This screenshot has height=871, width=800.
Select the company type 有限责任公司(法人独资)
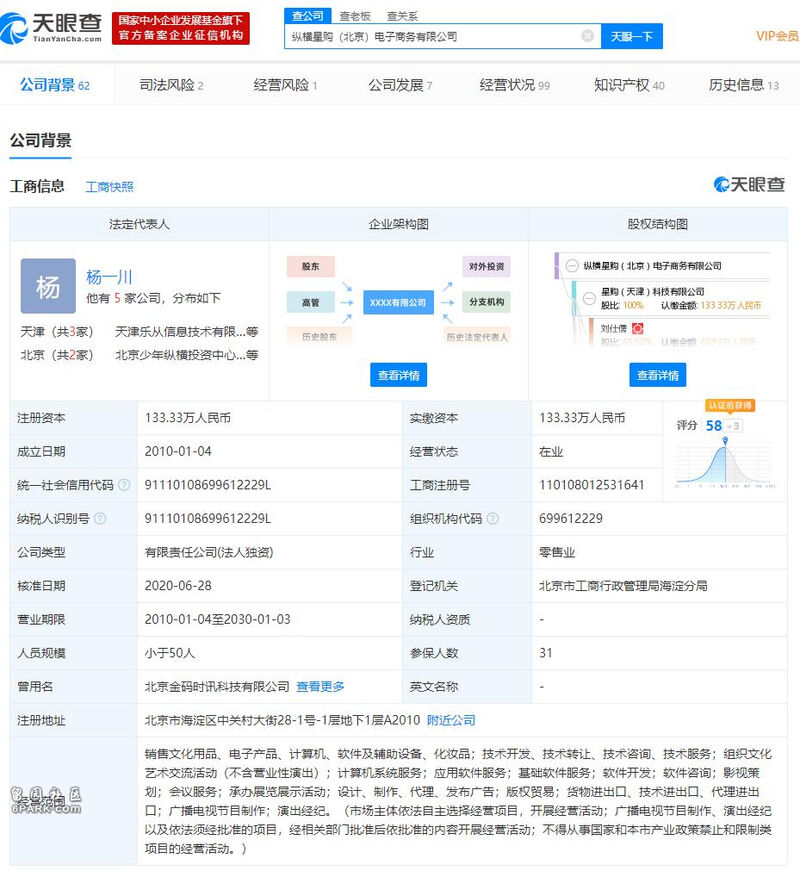coord(209,552)
